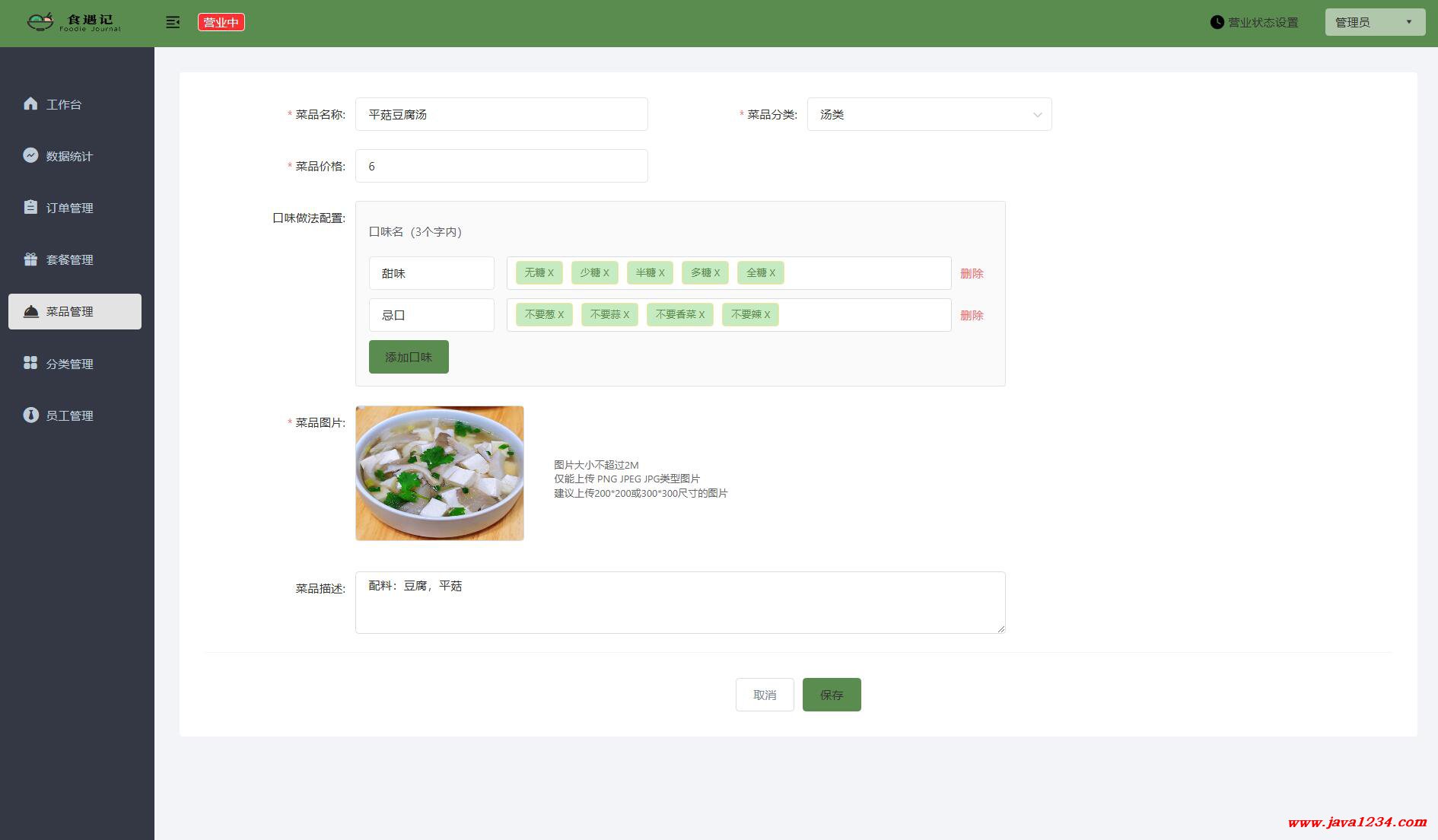Viewport: 1438px width, 840px height.
Task: Click the 订单管理 clipboard icon
Action: coord(30,207)
